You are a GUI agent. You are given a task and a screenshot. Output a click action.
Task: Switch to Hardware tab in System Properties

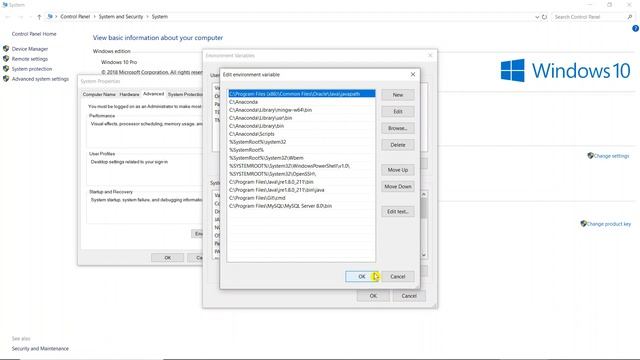(x=129, y=94)
